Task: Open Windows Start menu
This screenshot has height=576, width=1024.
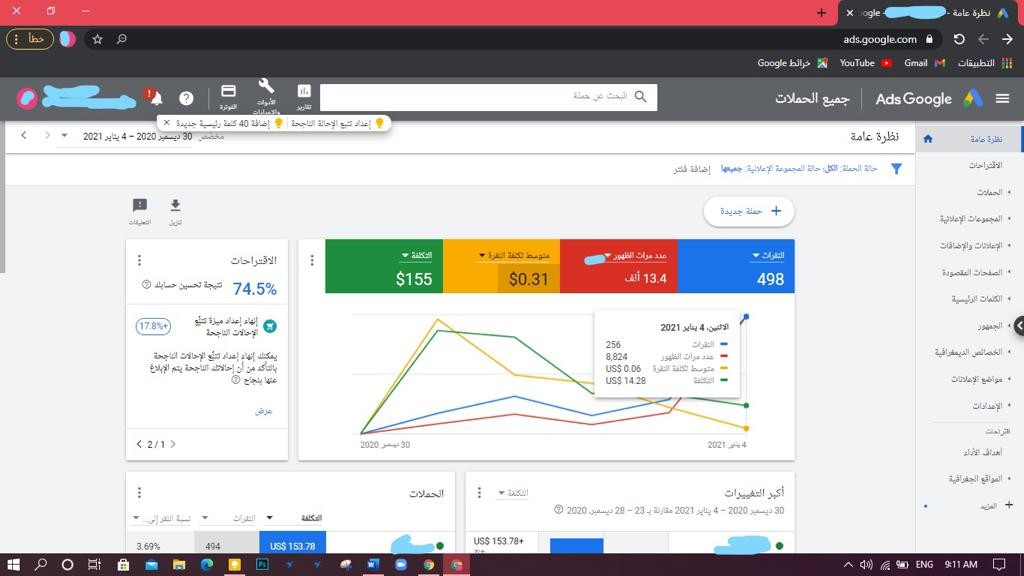Action: pos(13,564)
